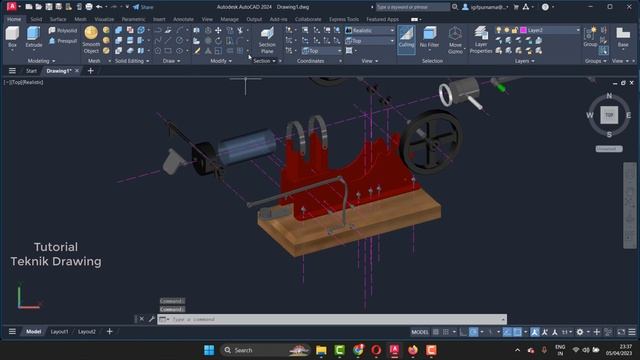The width and height of the screenshot is (640, 360).
Task: Open the Express Tools ribbon tab
Action: (x=344, y=19)
